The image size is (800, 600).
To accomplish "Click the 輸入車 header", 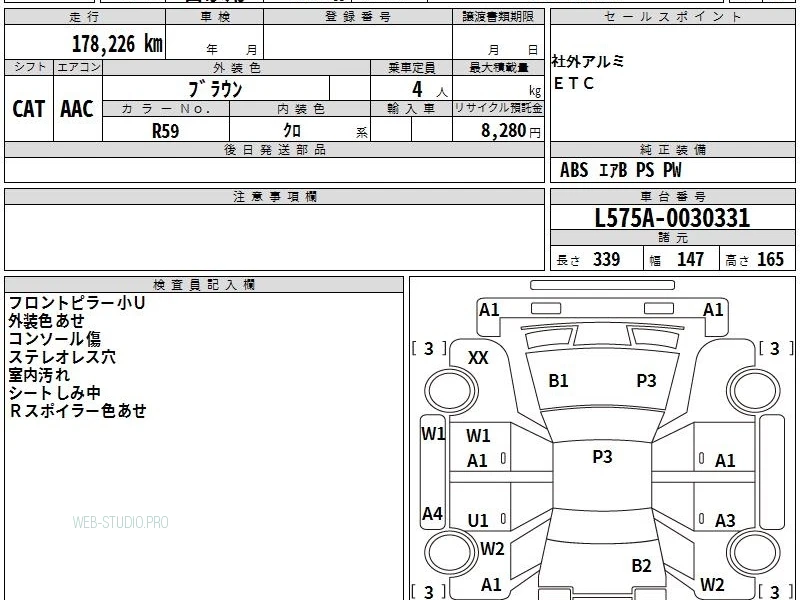I will 411,109.
